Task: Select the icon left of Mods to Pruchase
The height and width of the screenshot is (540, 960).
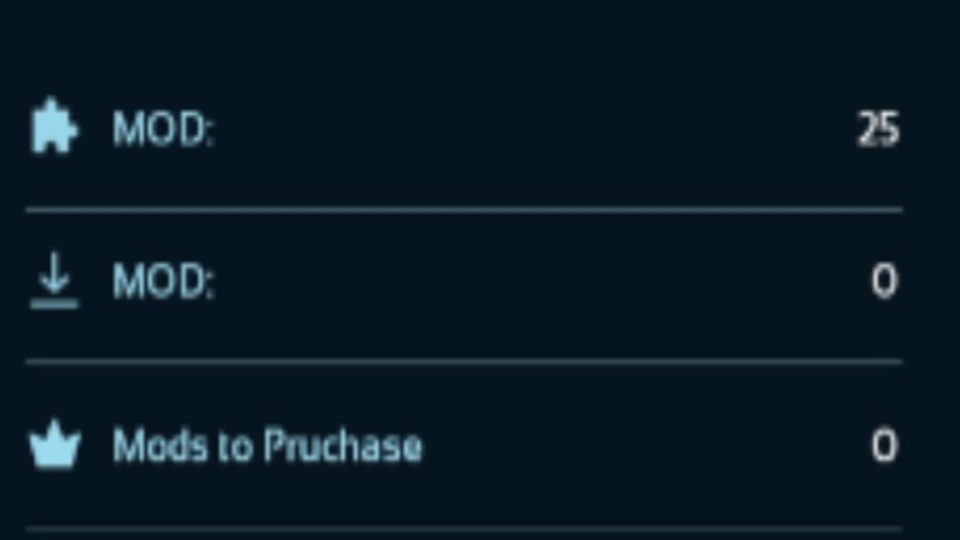Action: pos(54,446)
